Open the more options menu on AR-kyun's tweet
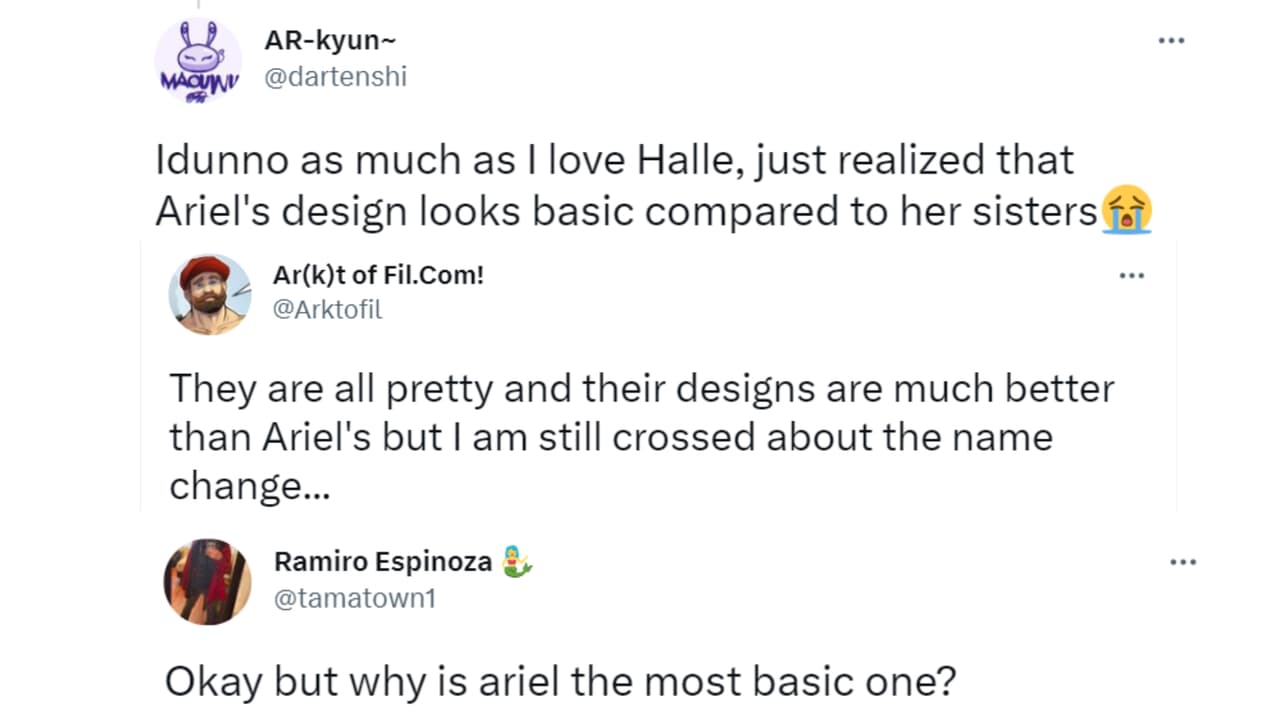 (1171, 40)
